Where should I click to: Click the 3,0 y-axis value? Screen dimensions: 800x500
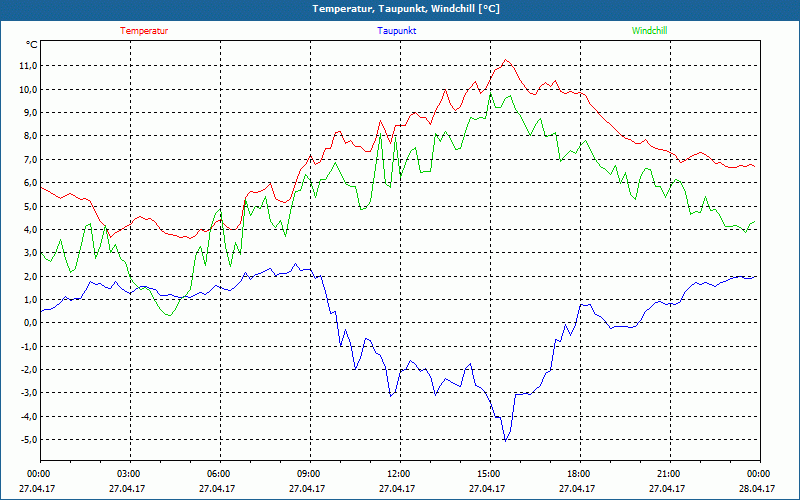click(29, 253)
